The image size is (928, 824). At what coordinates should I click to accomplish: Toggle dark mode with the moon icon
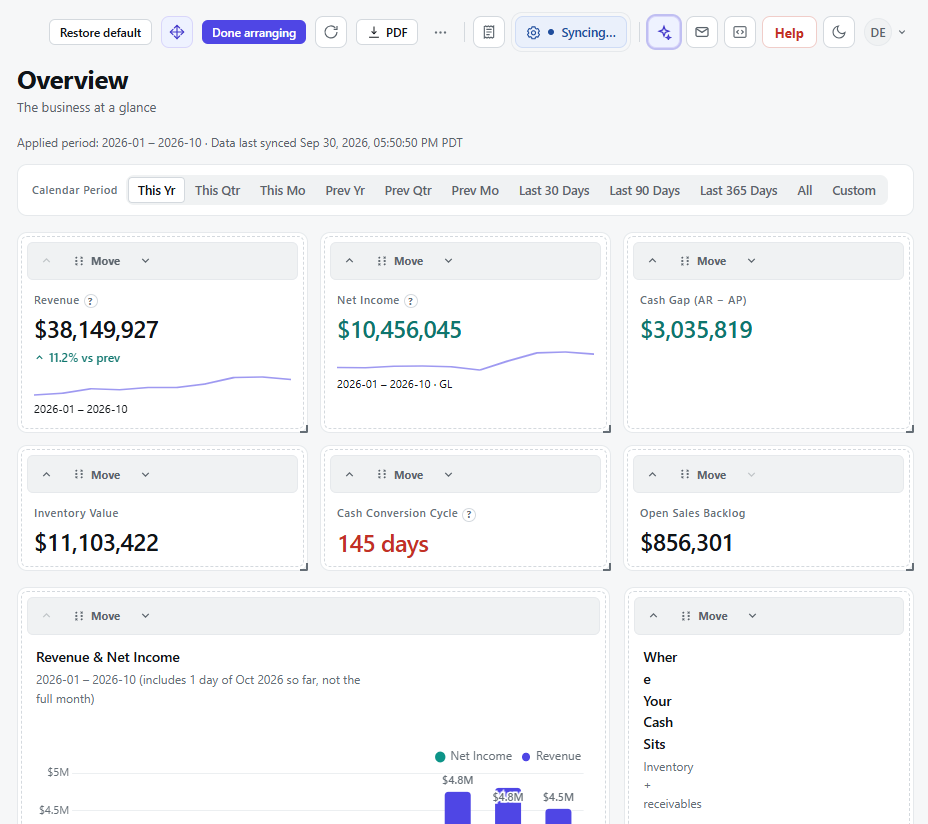pyautogui.click(x=839, y=32)
